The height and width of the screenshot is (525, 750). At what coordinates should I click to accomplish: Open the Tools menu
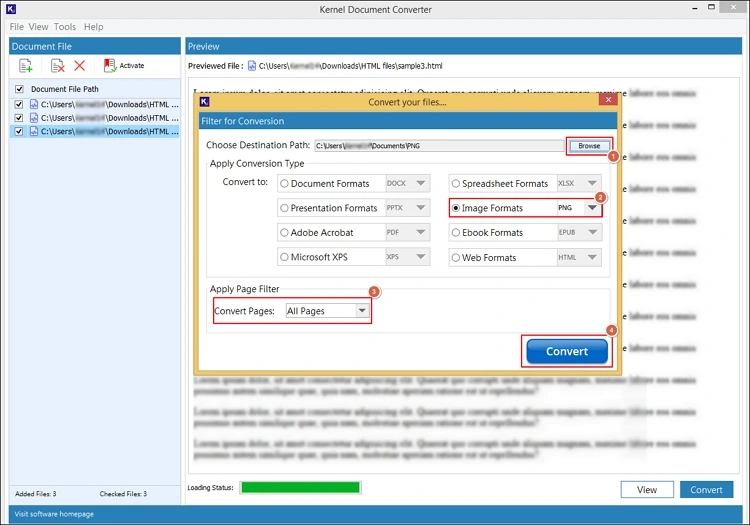click(65, 27)
